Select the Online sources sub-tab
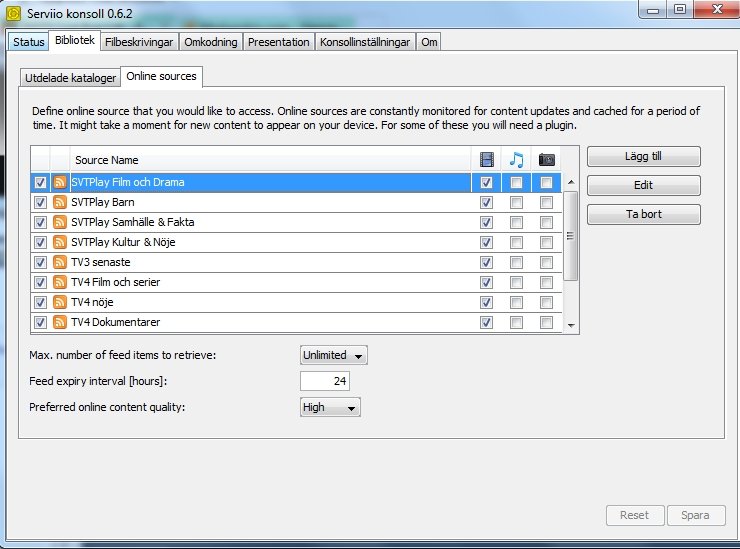Image resolution: width=740 pixels, height=549 pixels. [161, 76]
